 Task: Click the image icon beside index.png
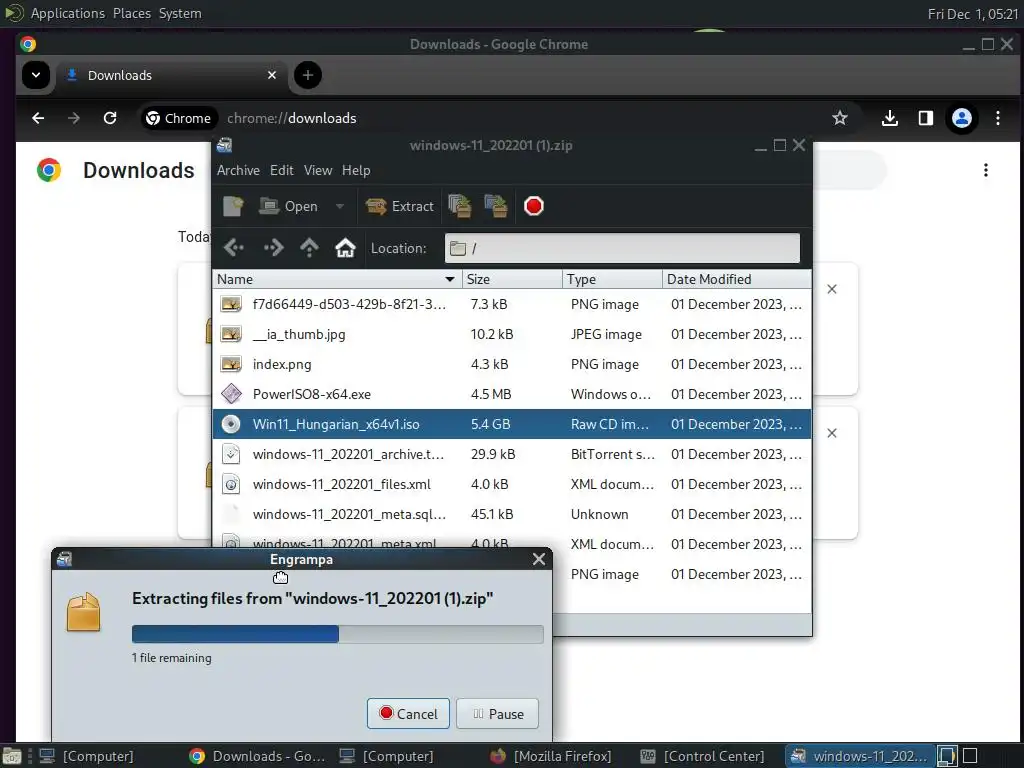[231, 364]
